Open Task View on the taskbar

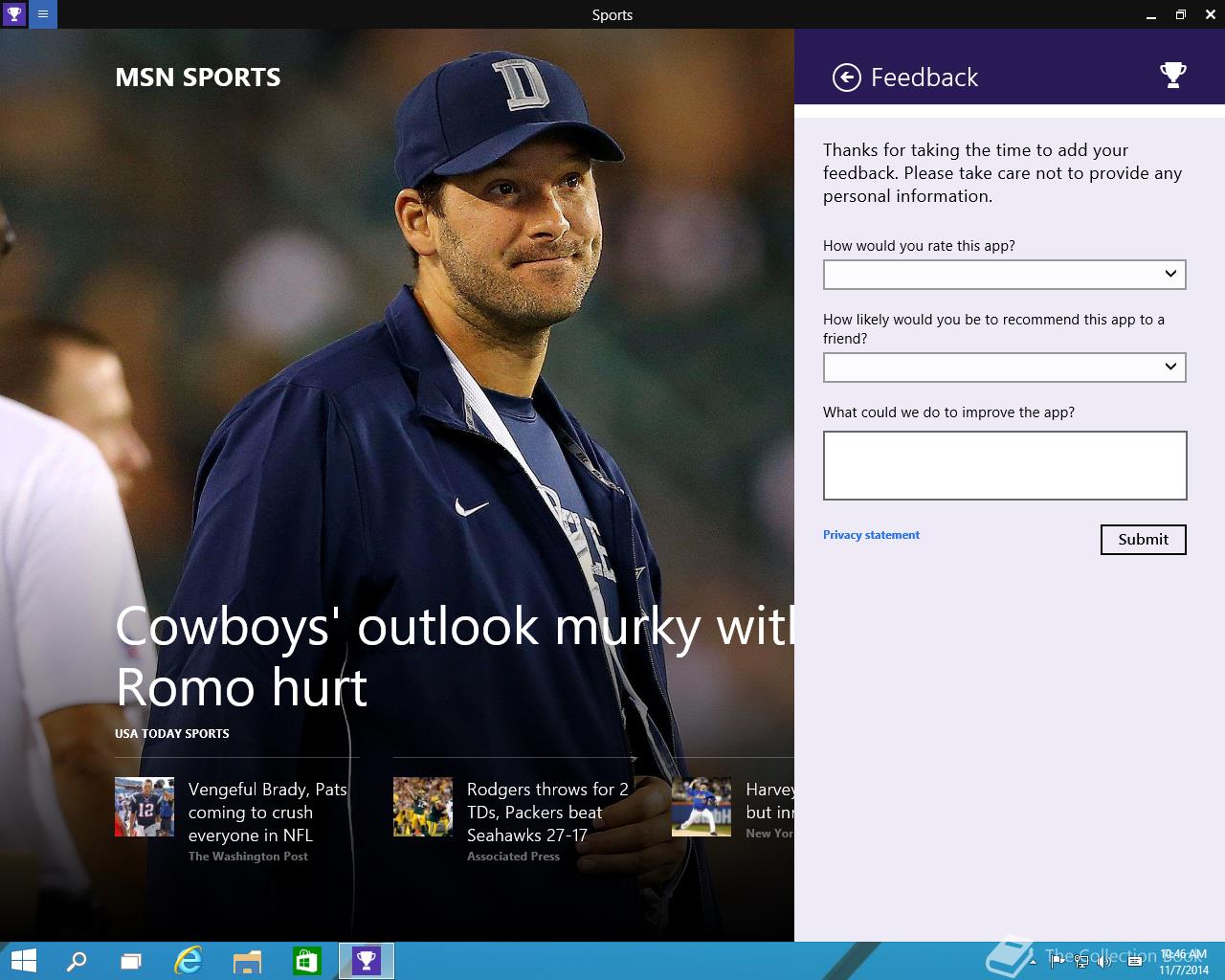coord(131,961)
